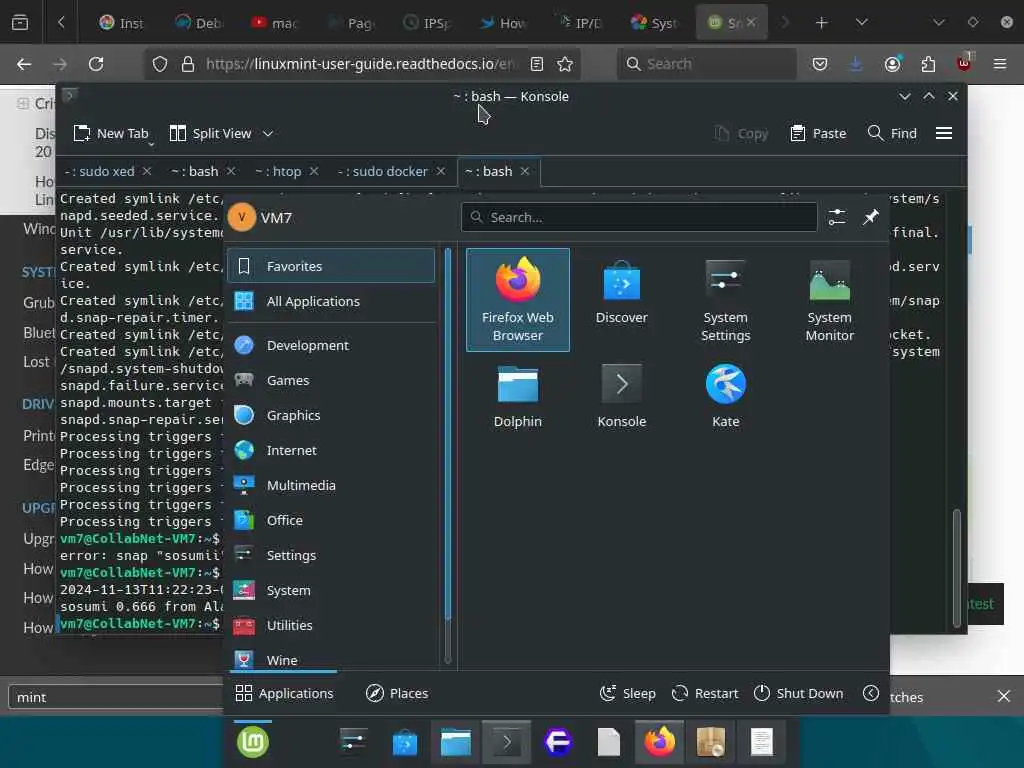Open Dolphin file manager icon
Screen dimensions: 1024x768
pyautogui.click(x=518, y=396)
